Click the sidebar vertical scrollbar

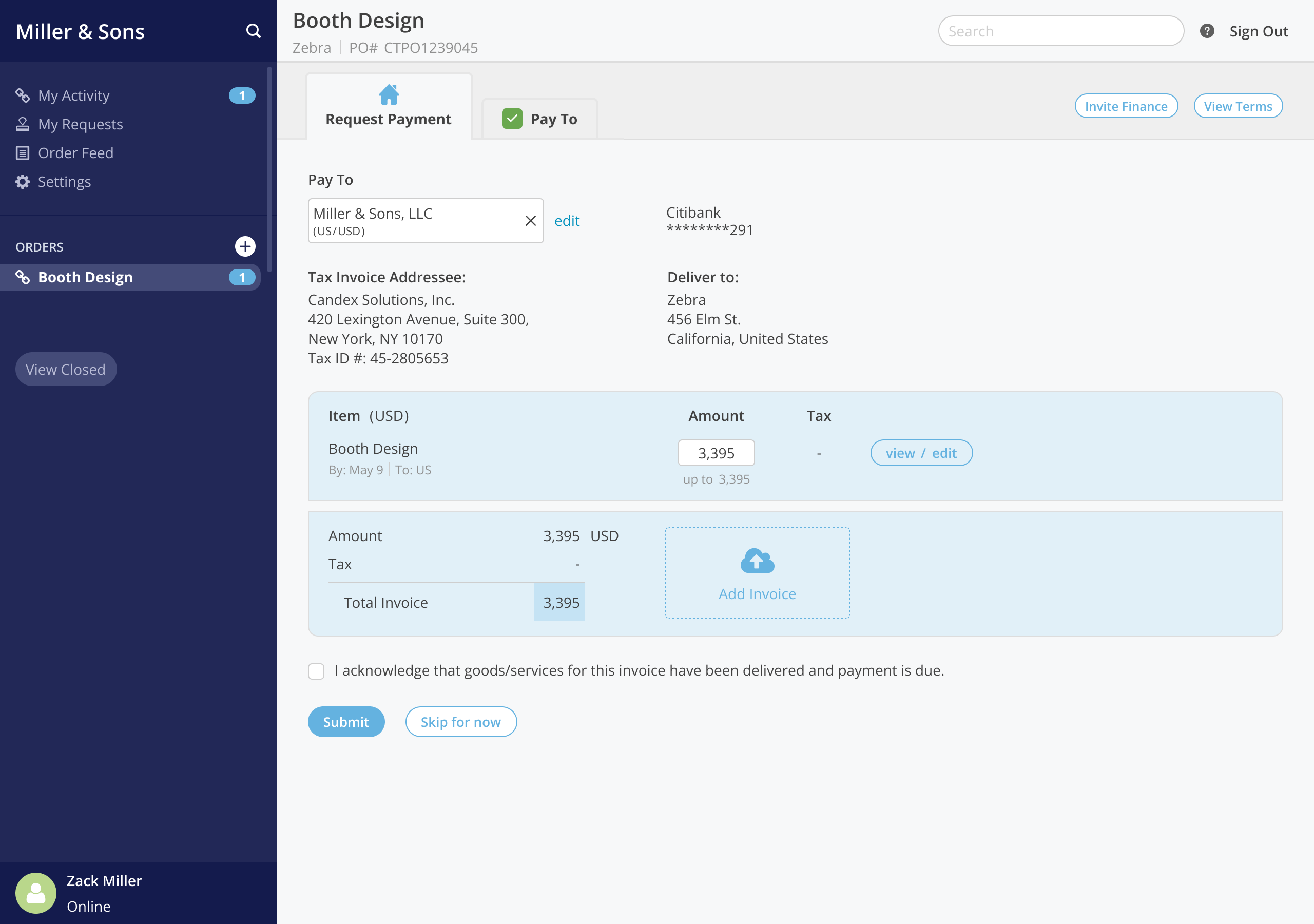click(x=269, y=169)
